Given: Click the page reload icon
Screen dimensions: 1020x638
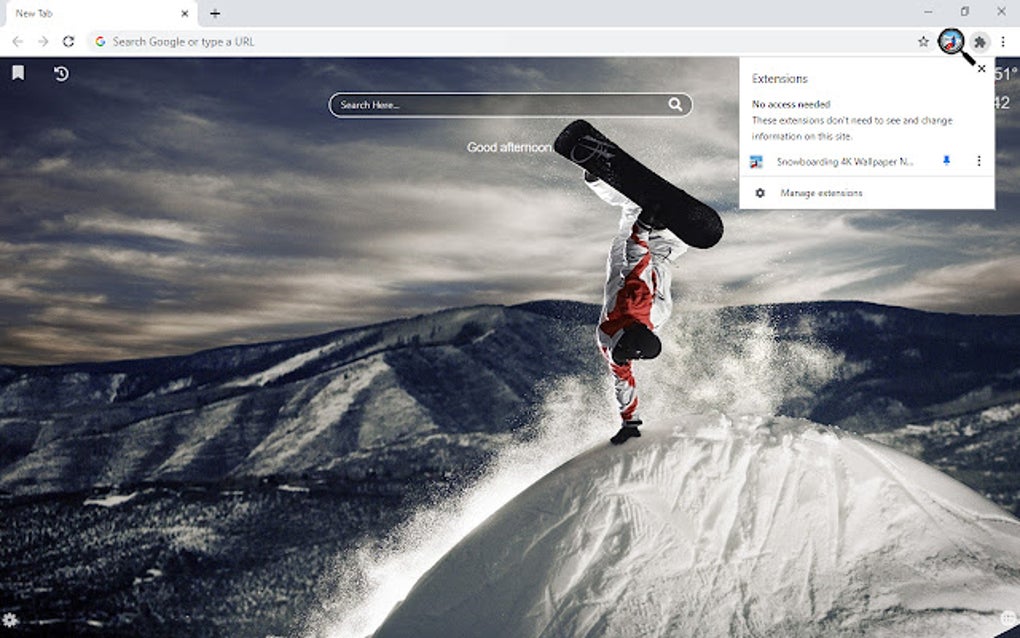Looking at the screenshot, I should (x=67, y=41).
